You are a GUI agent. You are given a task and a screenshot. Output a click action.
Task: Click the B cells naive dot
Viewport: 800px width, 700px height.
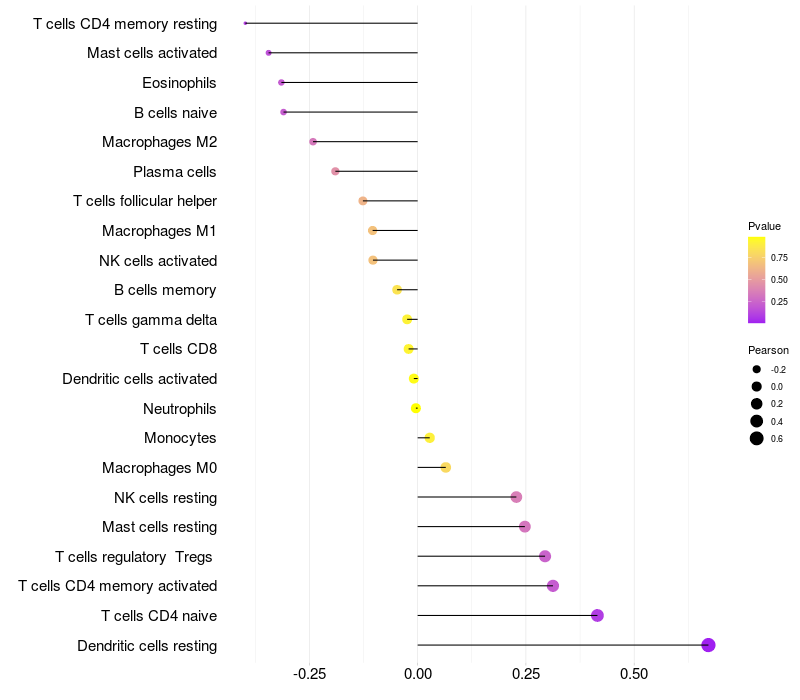pyautogui.click(x=284, y=112)
